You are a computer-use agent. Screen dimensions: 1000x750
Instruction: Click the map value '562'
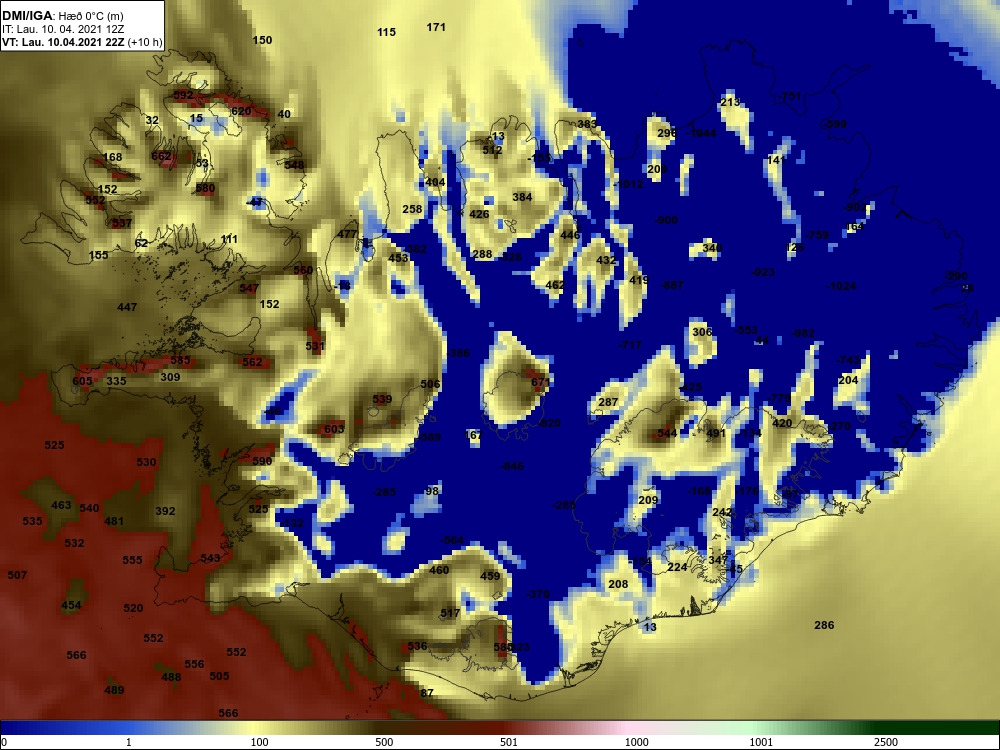[x=253, y=362]
